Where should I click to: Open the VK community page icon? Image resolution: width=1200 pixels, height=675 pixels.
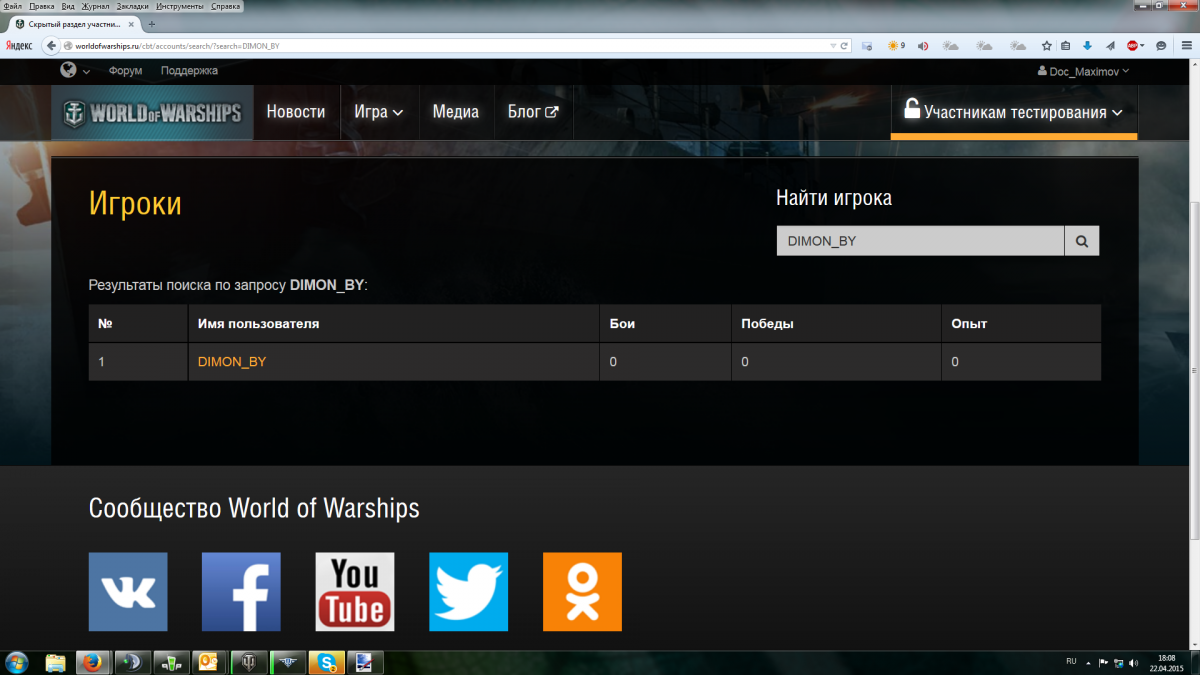(128, 592)
